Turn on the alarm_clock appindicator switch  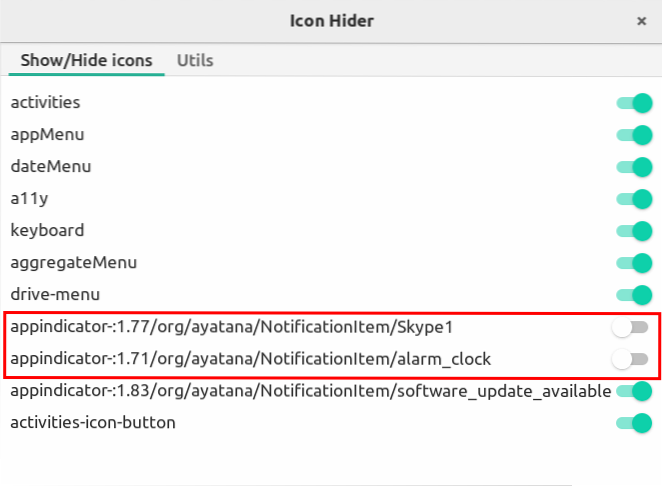point(631,359)
